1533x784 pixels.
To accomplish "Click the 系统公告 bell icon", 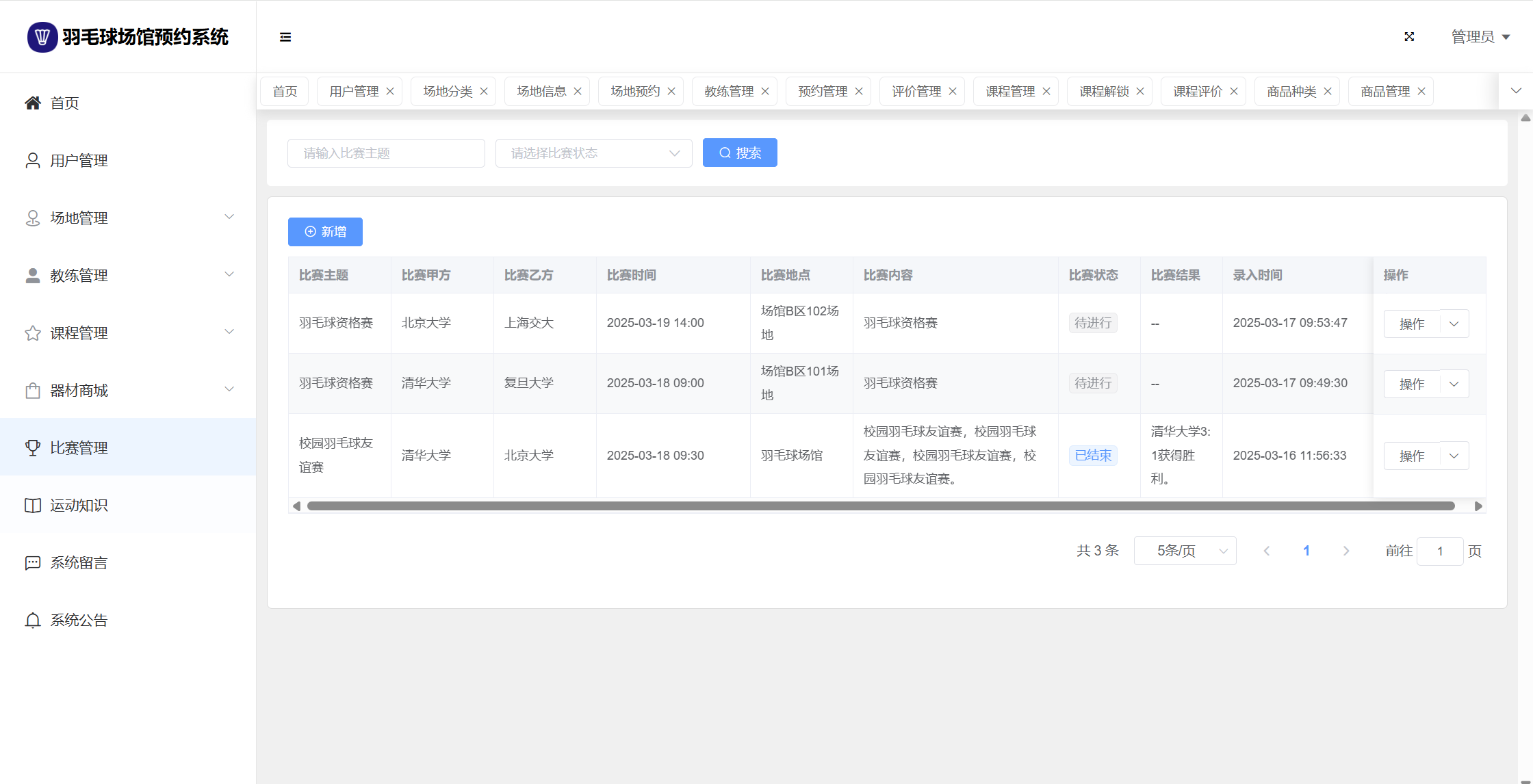I will [33, 620].
